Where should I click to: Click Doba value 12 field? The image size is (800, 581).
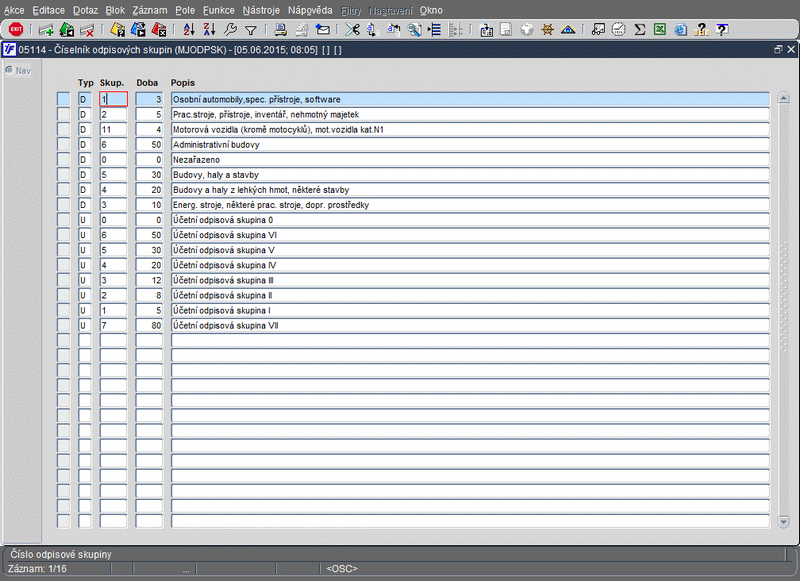149,280
